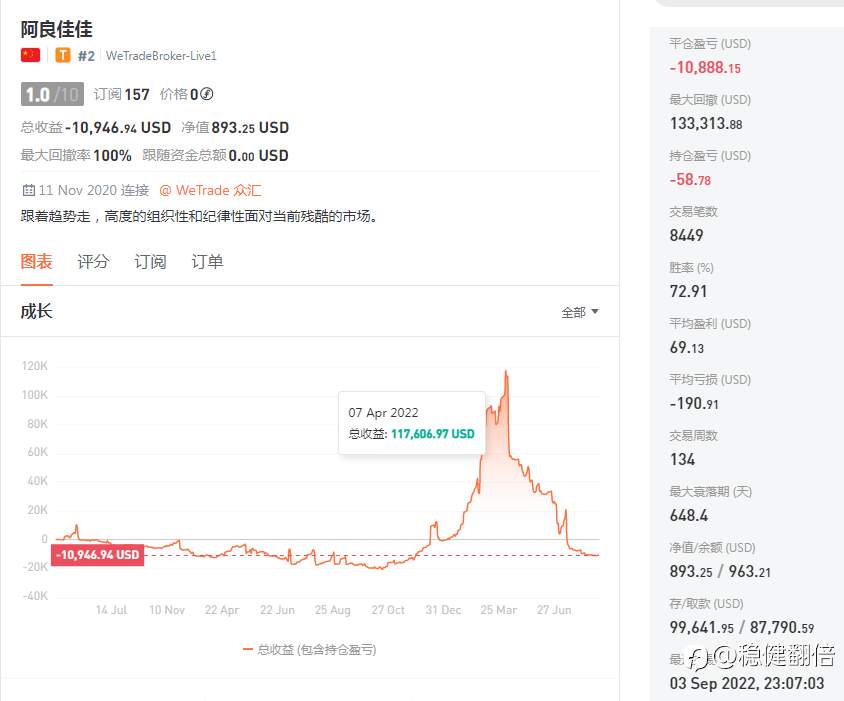
Task: Click the calendar icon before 11 Nov 2020
Action: tap(28, 190)
